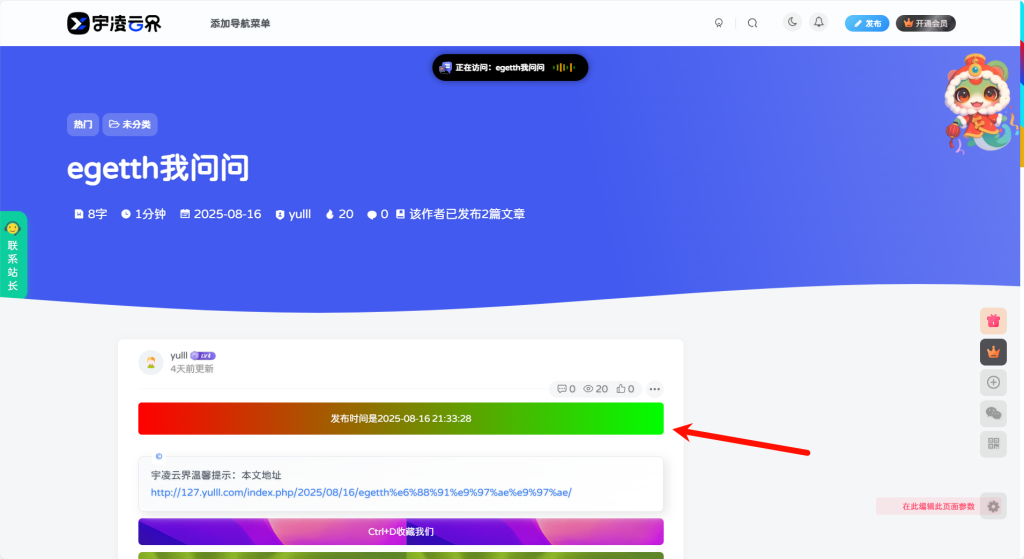
Task: Open the three-dots more options menu
Action: (x=654, y=389)
